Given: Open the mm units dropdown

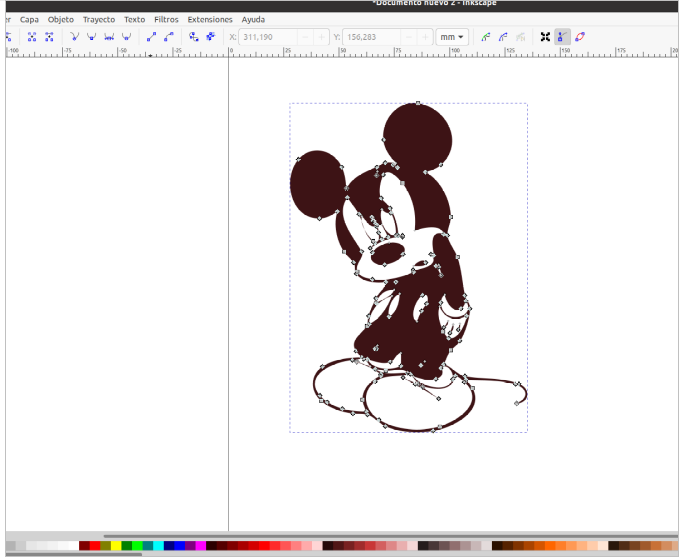Looking at the screenshot, I should click(453, 37).
